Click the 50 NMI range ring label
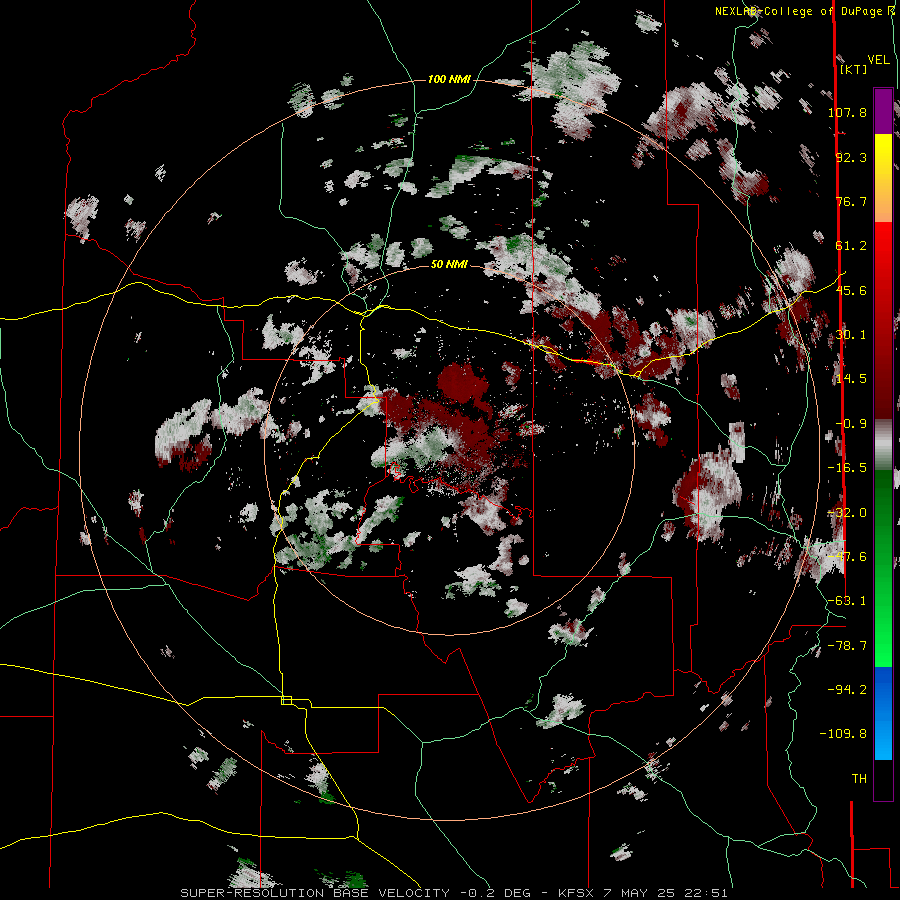The height and width of the screenshot is (900, 900). (449, 264)
